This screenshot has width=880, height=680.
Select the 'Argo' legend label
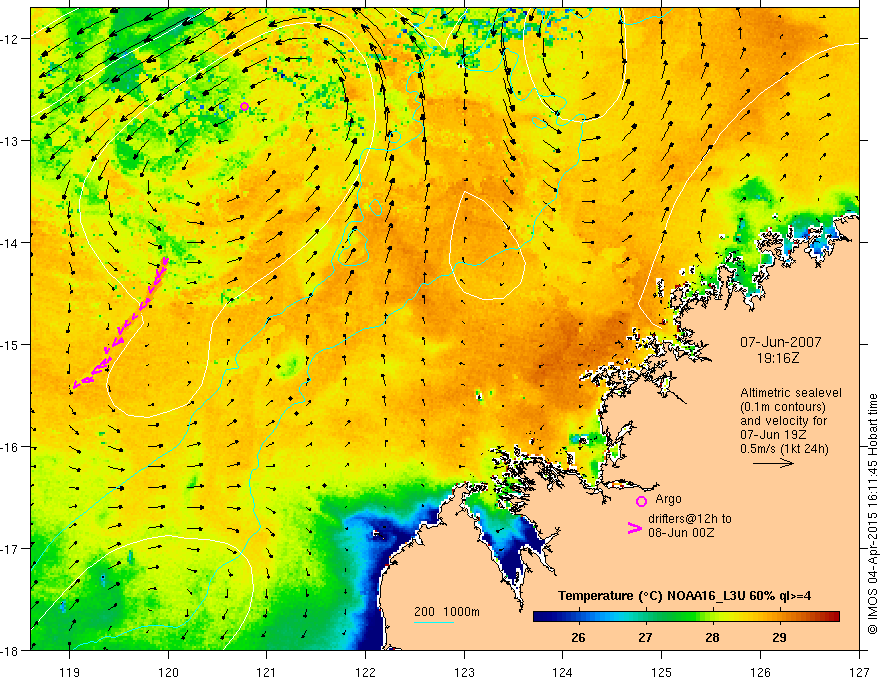668,499
